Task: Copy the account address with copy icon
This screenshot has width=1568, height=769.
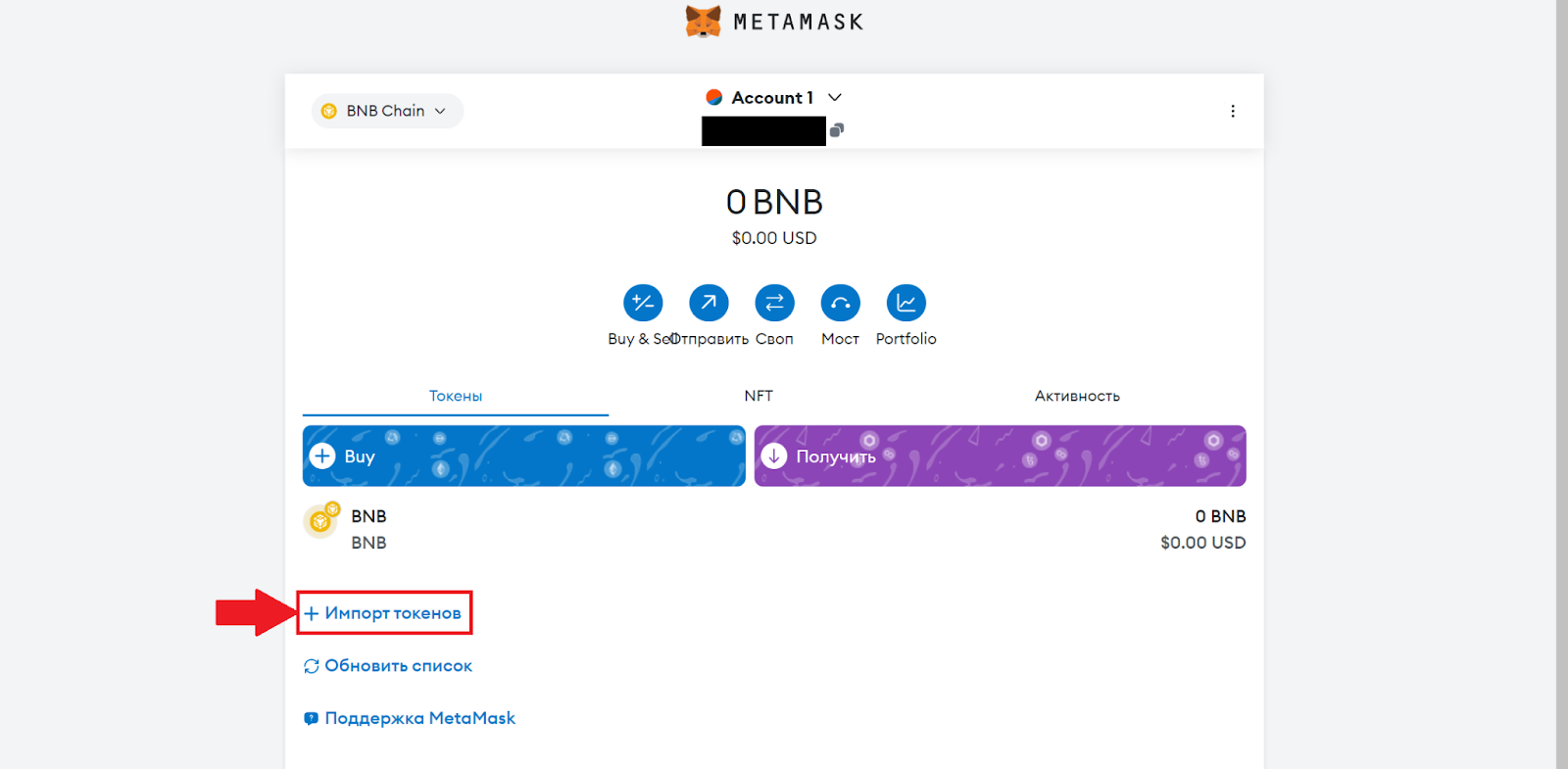Action: click(837, 130)
